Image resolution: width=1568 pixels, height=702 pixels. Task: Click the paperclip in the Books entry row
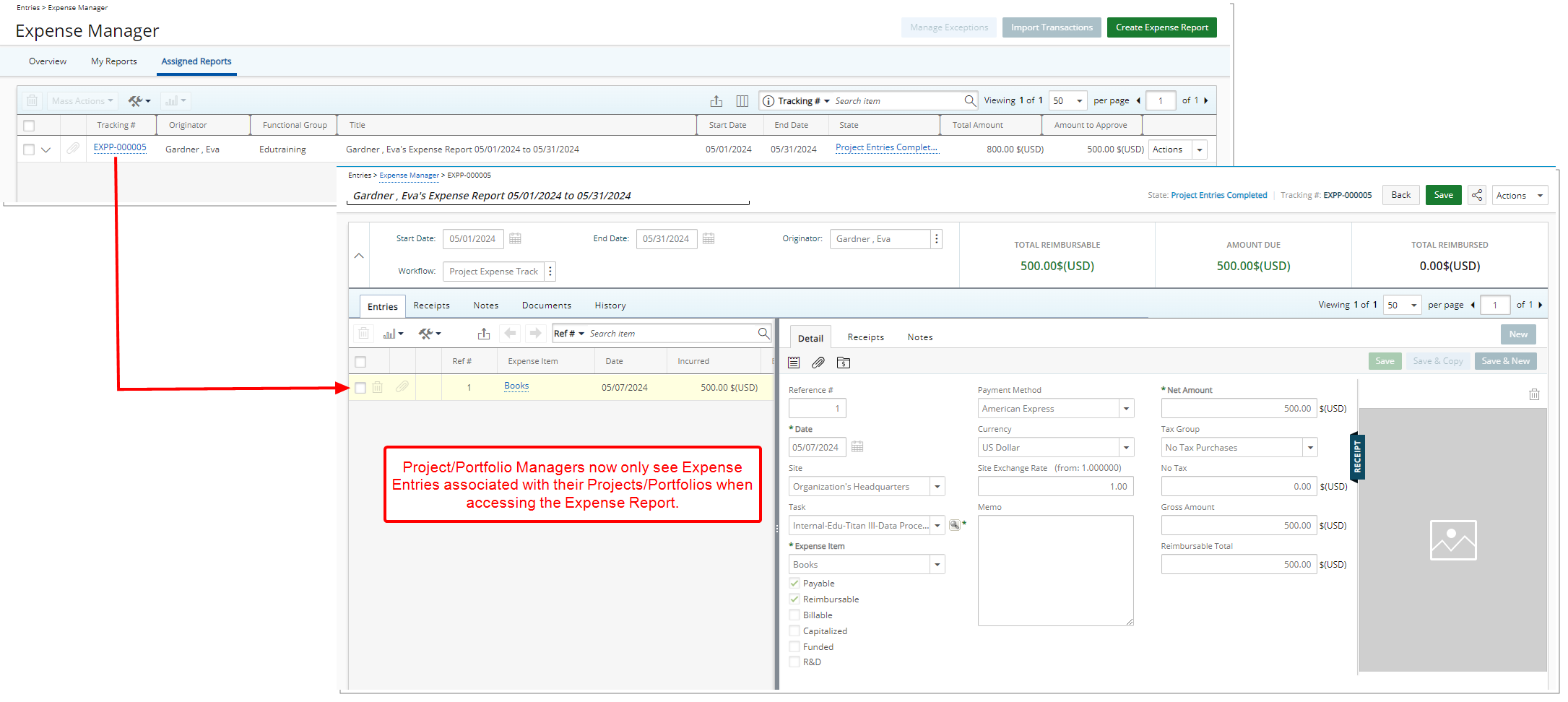point(402,387)
